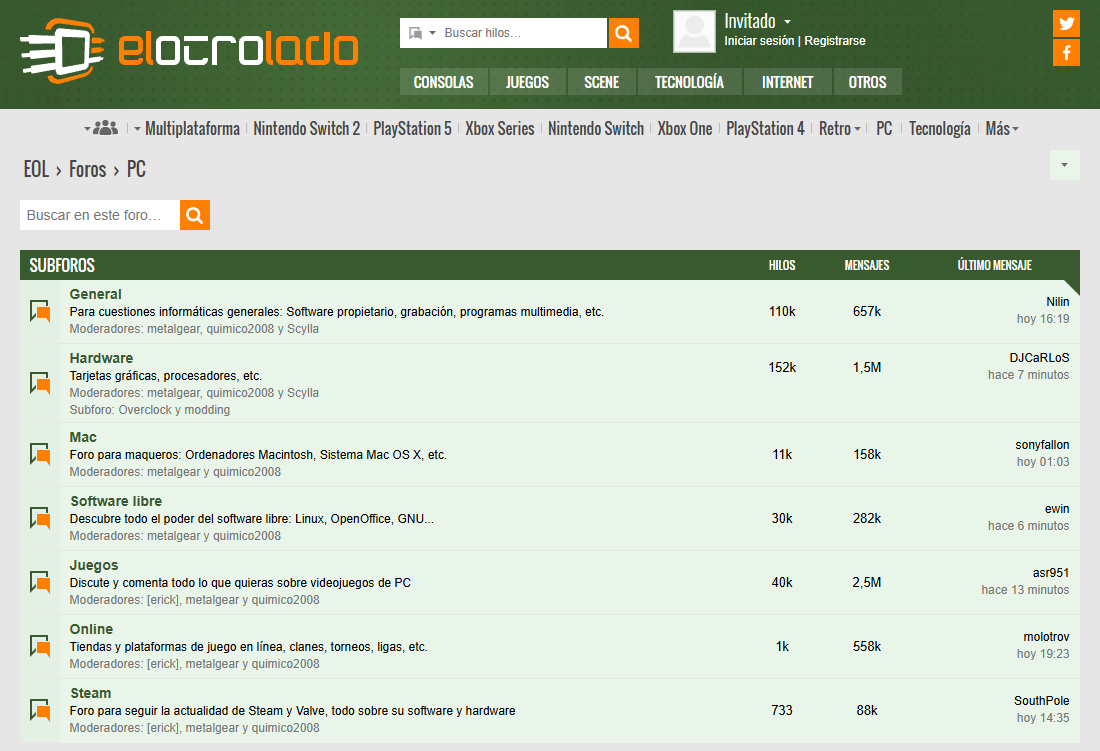Click the Online subforum status icon
The height and width of the screenshot is (751, 1100).
point(40,646)
